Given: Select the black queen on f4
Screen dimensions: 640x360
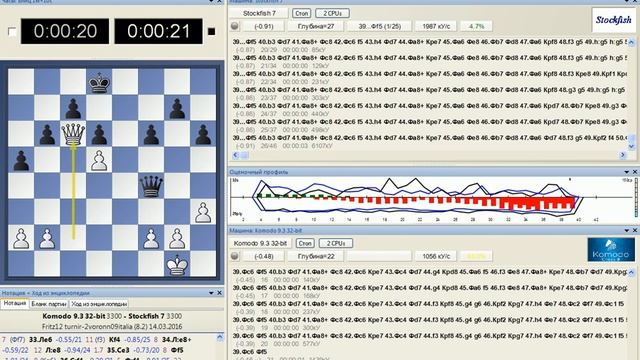Looking at the screenshot, I should 151,186.
